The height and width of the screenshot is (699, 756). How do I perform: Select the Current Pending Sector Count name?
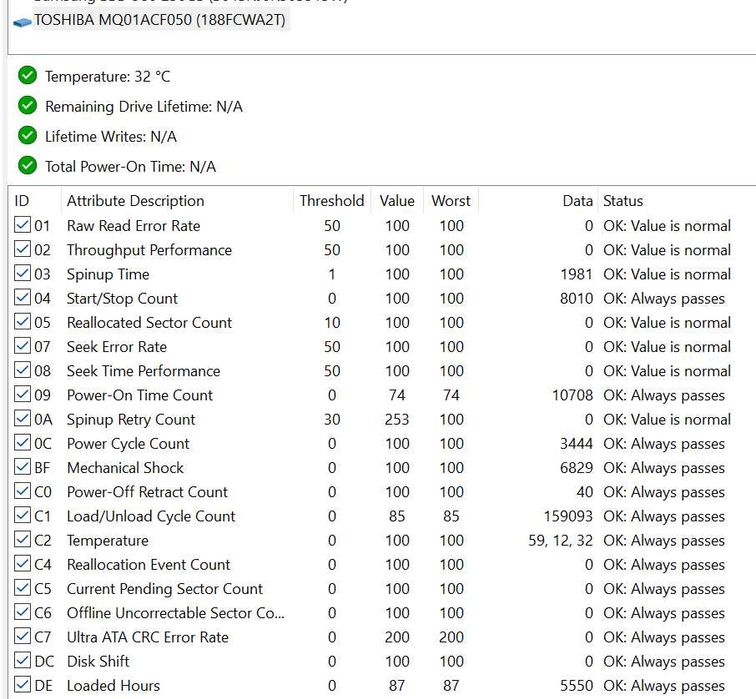[x=165, y=589]
